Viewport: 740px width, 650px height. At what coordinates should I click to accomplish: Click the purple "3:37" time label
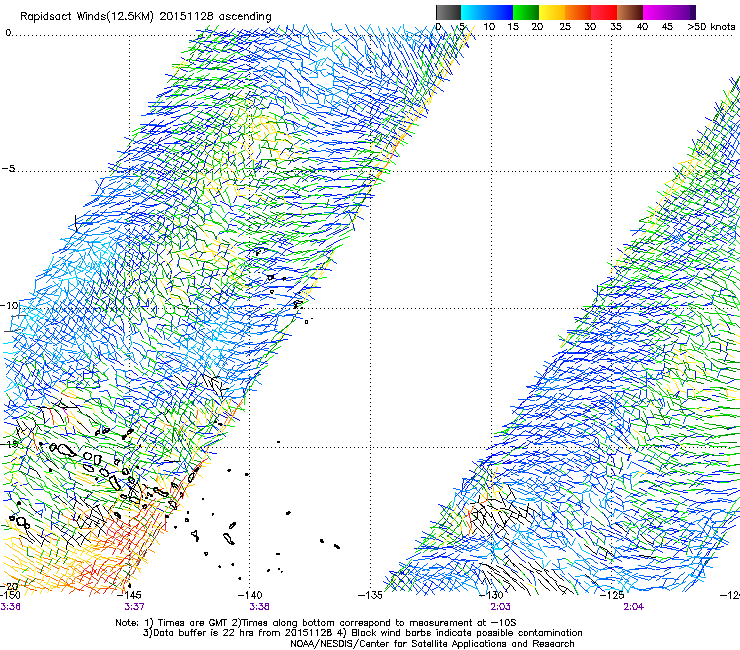click(x=134, y=607)
